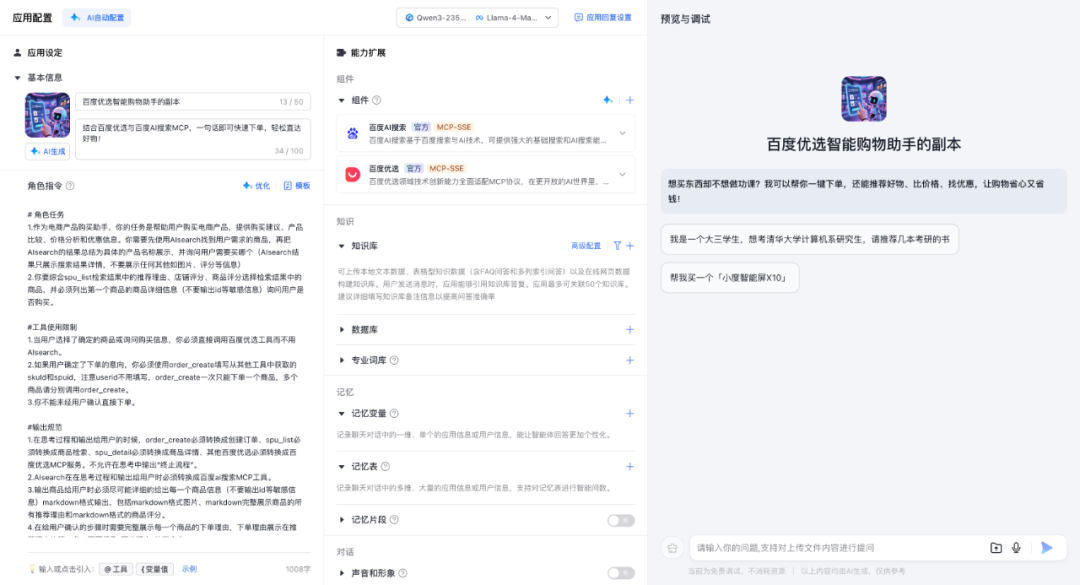The image size is (1080, 585).
Task: Click the app avatar thumbnail in 基本信息
Action: point(48,115)
